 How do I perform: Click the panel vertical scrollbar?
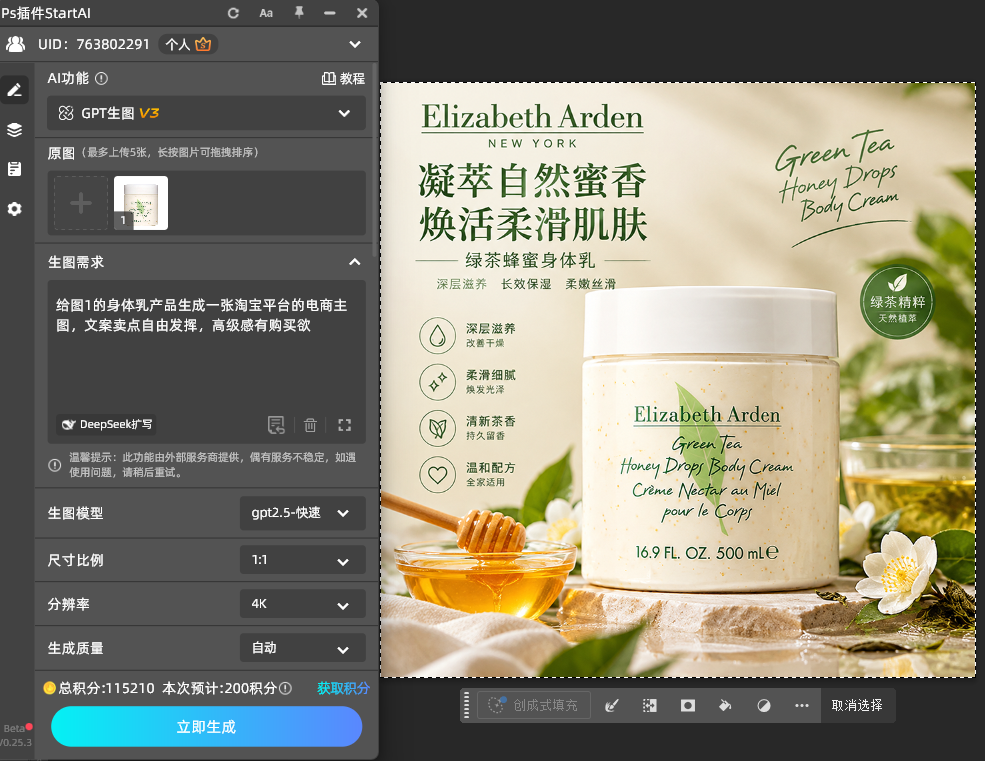click(375, 160)
